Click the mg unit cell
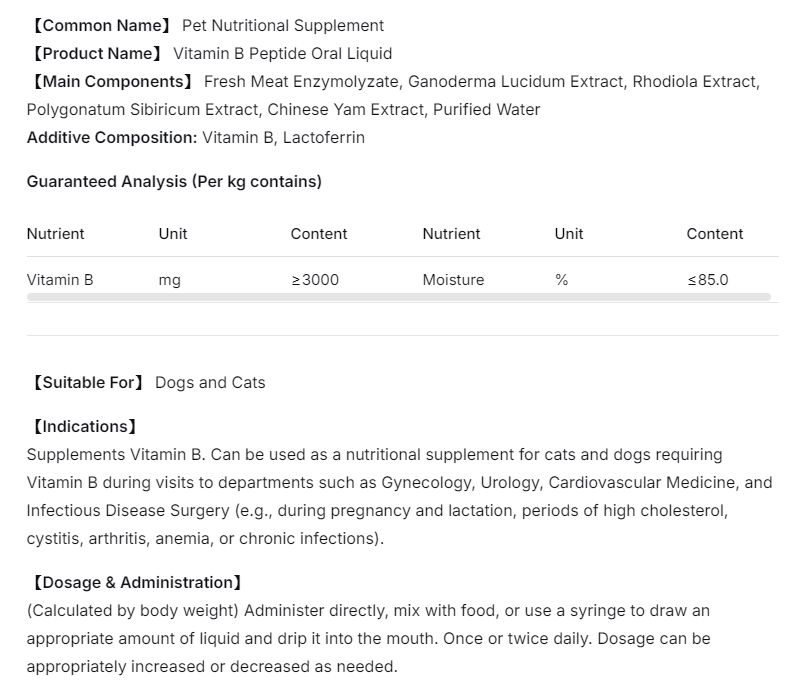Image resolution: width=797 pixels, height=687 pixels. [170, 280]
